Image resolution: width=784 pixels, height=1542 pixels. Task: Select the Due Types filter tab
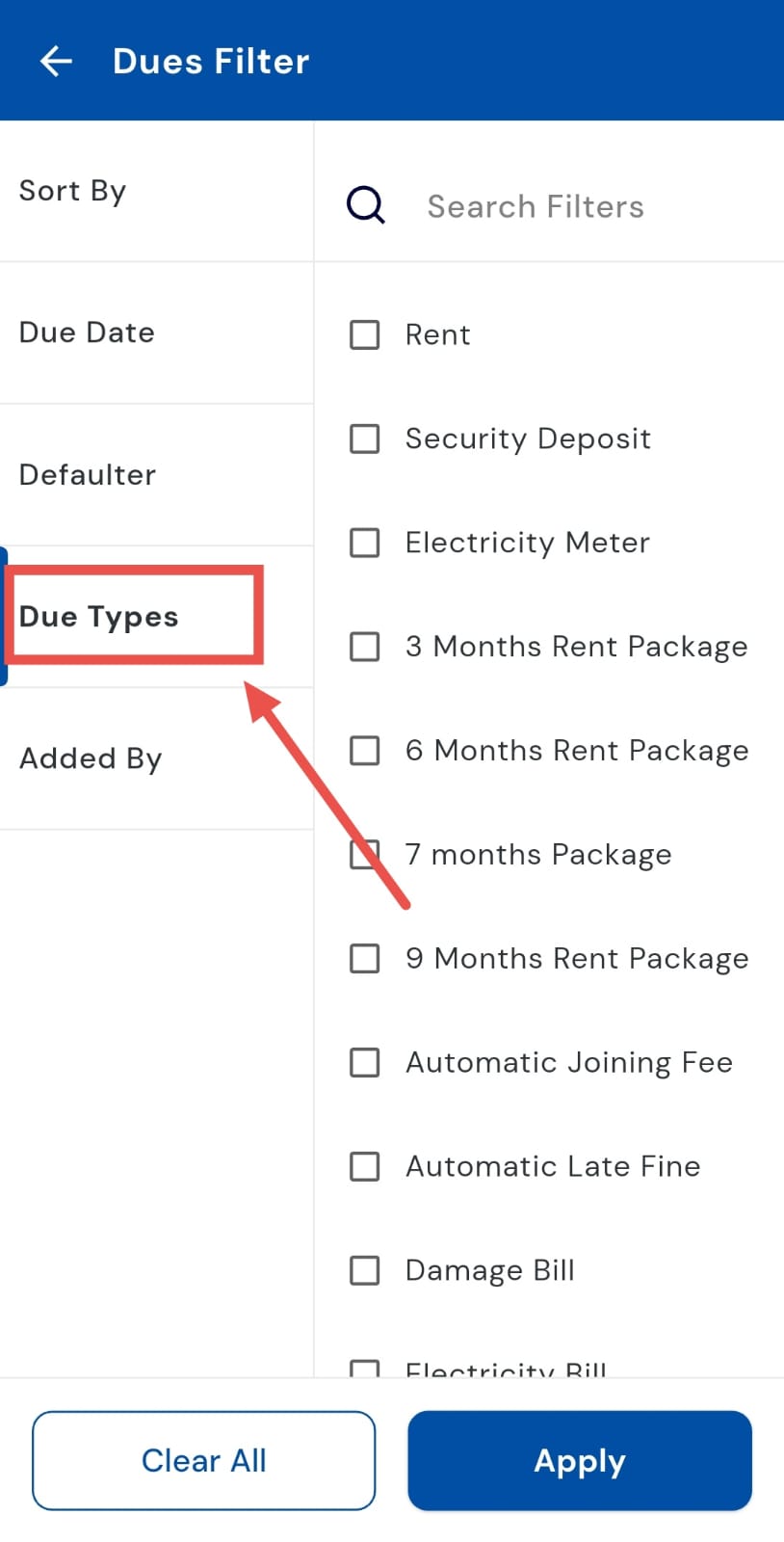(99, 617)
